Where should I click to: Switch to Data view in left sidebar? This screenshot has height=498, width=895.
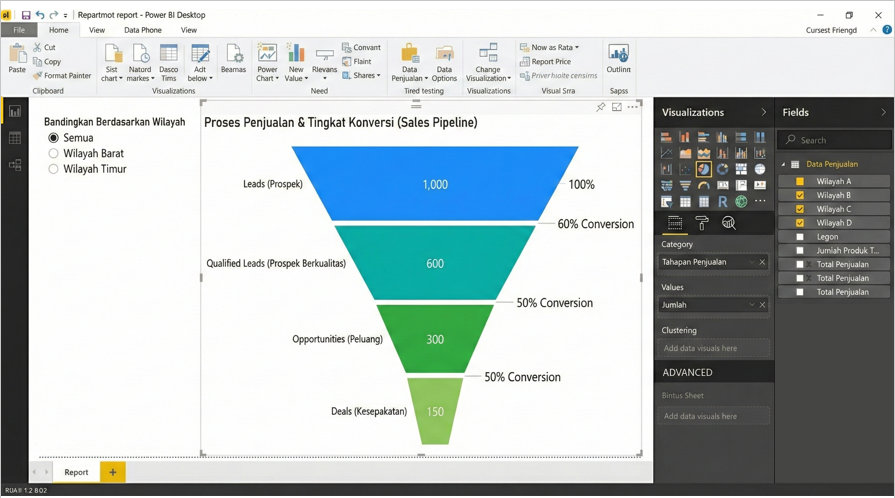coord(15,138)
